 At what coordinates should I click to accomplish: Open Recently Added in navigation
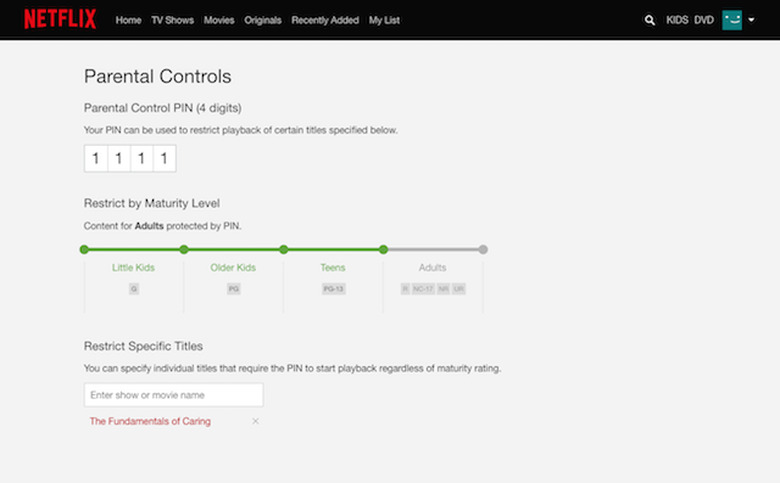pyautogui.click(x=325, y=20)
